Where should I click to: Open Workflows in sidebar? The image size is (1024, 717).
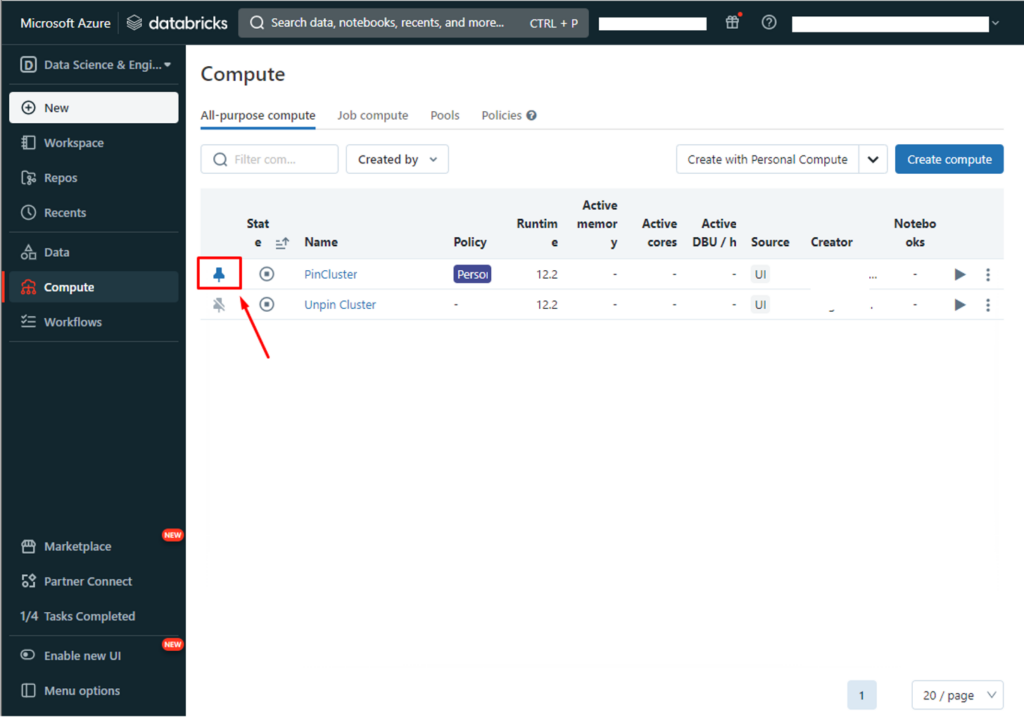click(x=93, y=321)
